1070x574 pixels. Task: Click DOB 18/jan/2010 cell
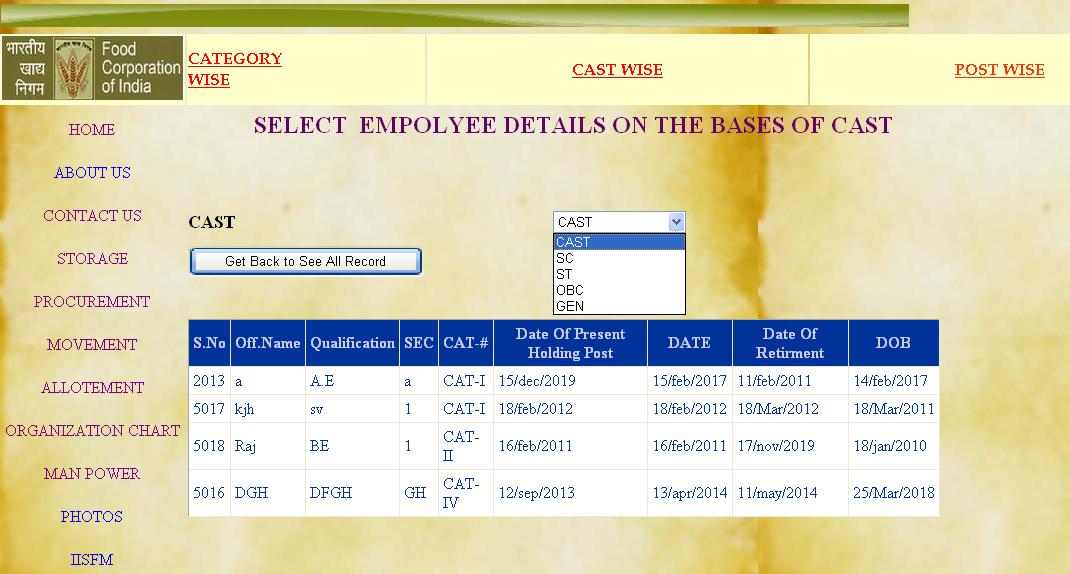pos(893,446)
